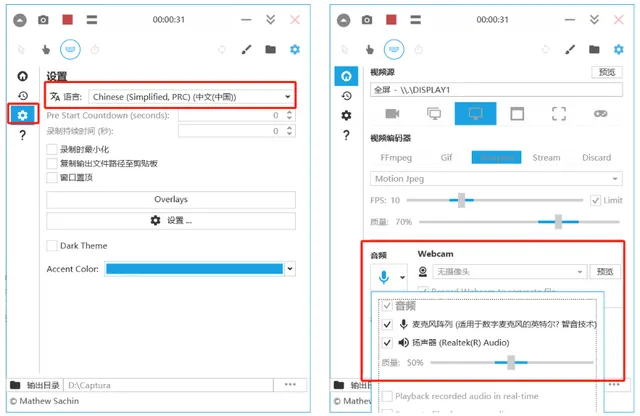640x416 pixels.
Task: Click the collapse up-arrow circle in left window
Action: 20,20
